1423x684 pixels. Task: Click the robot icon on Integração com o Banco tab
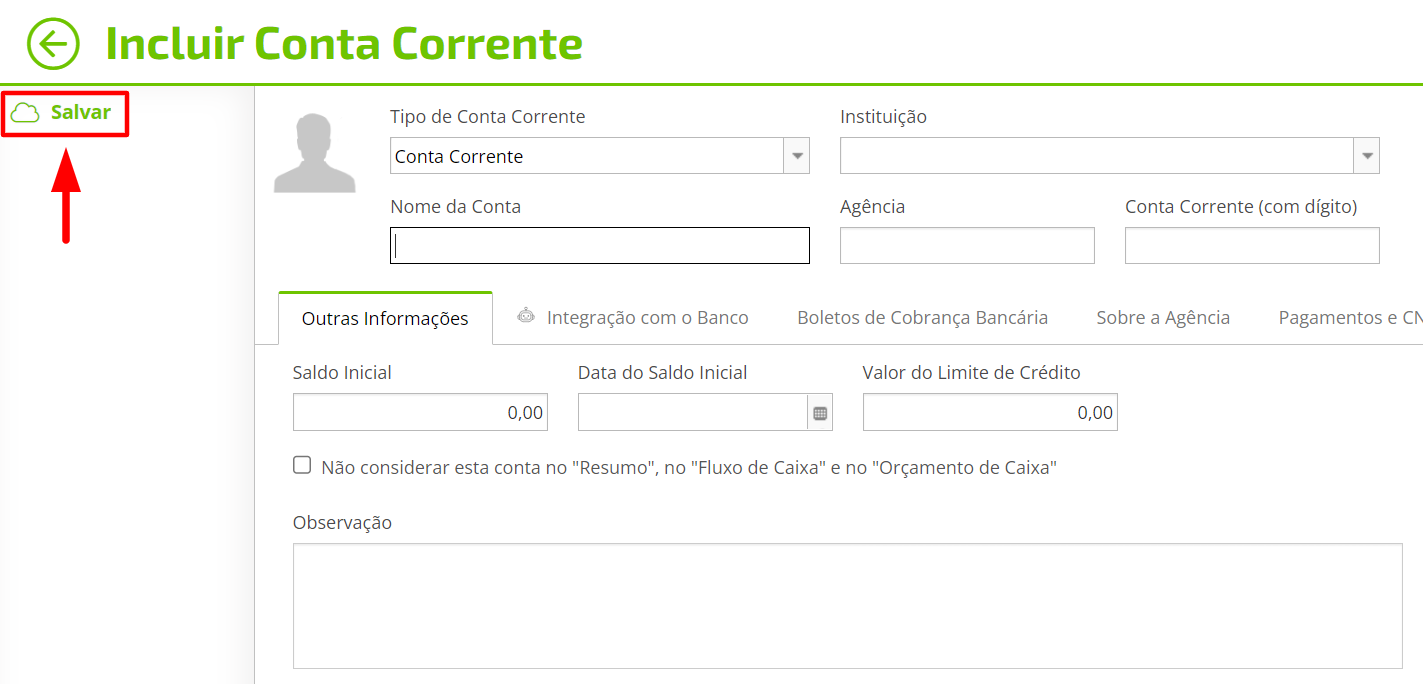[526, 316]
